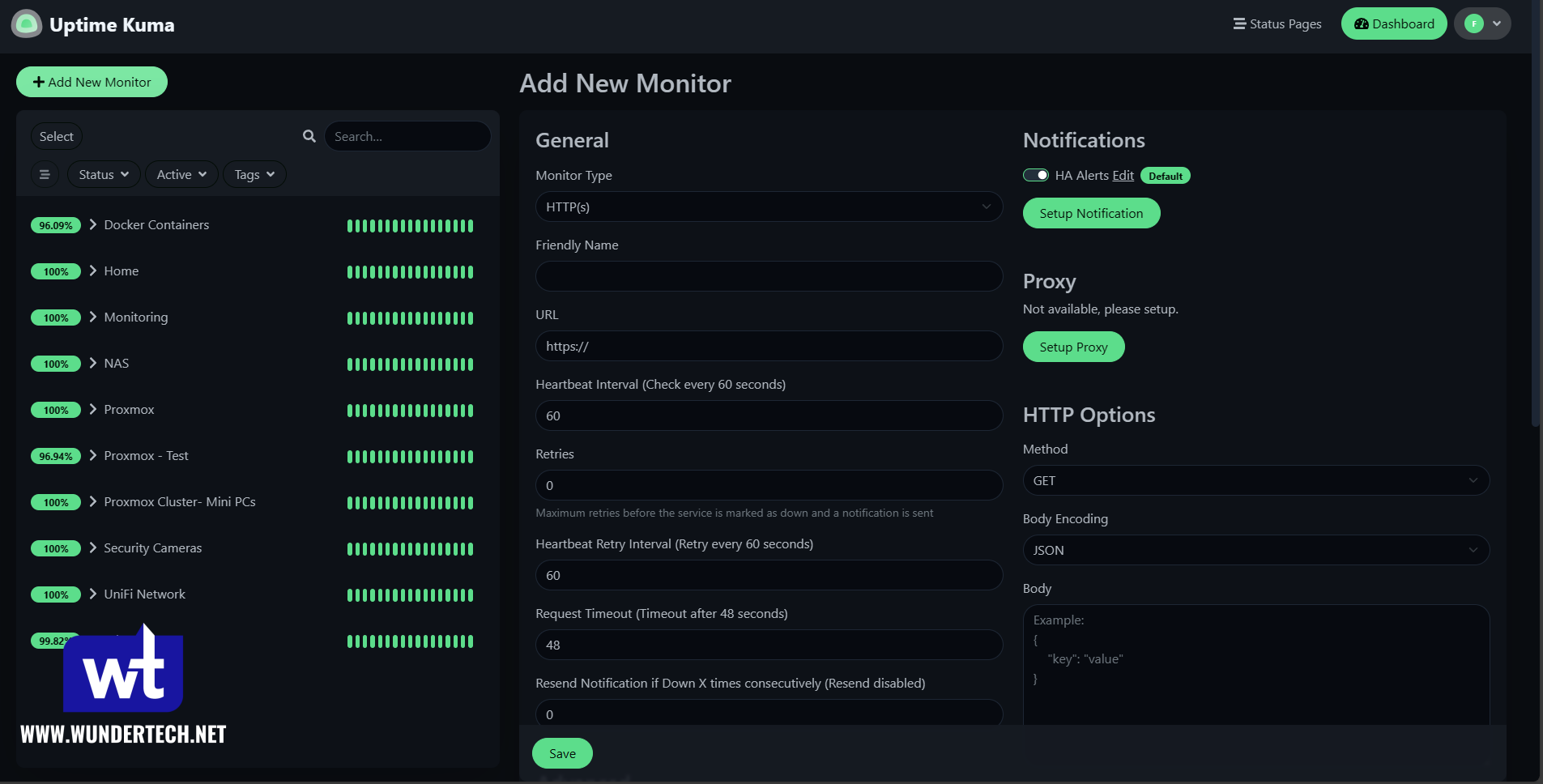Click the Heartbeat Interval field
This screenshot has height=784, width=1543.
coord(769,415)
